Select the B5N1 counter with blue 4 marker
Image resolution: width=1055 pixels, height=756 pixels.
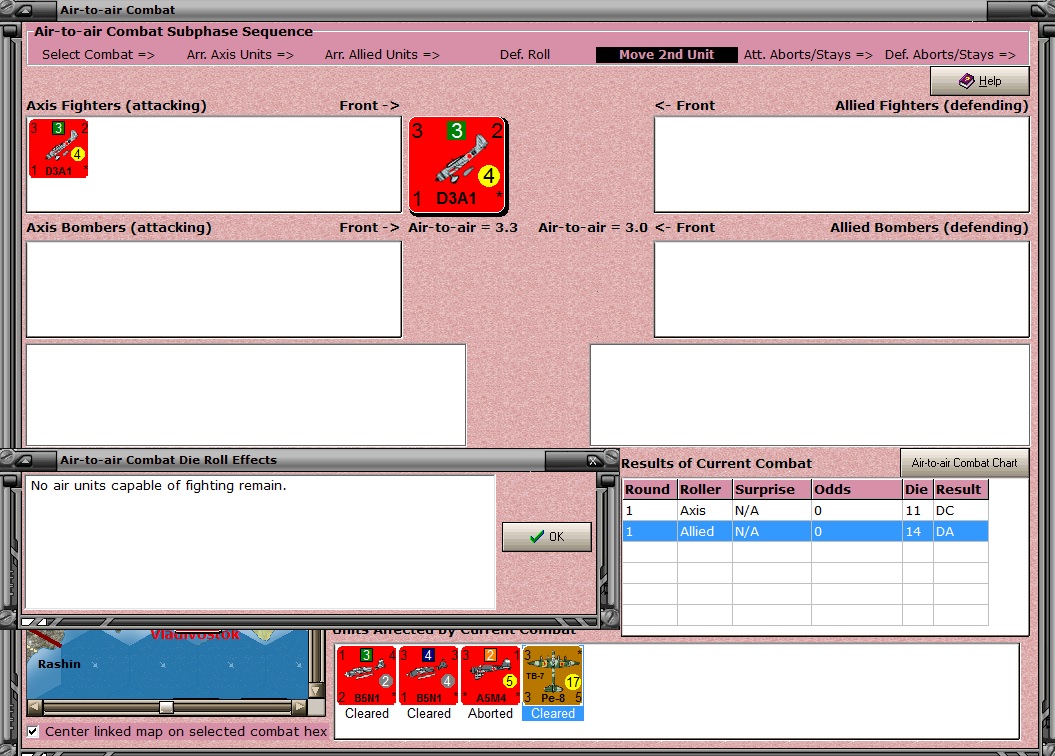coord(428,677)
